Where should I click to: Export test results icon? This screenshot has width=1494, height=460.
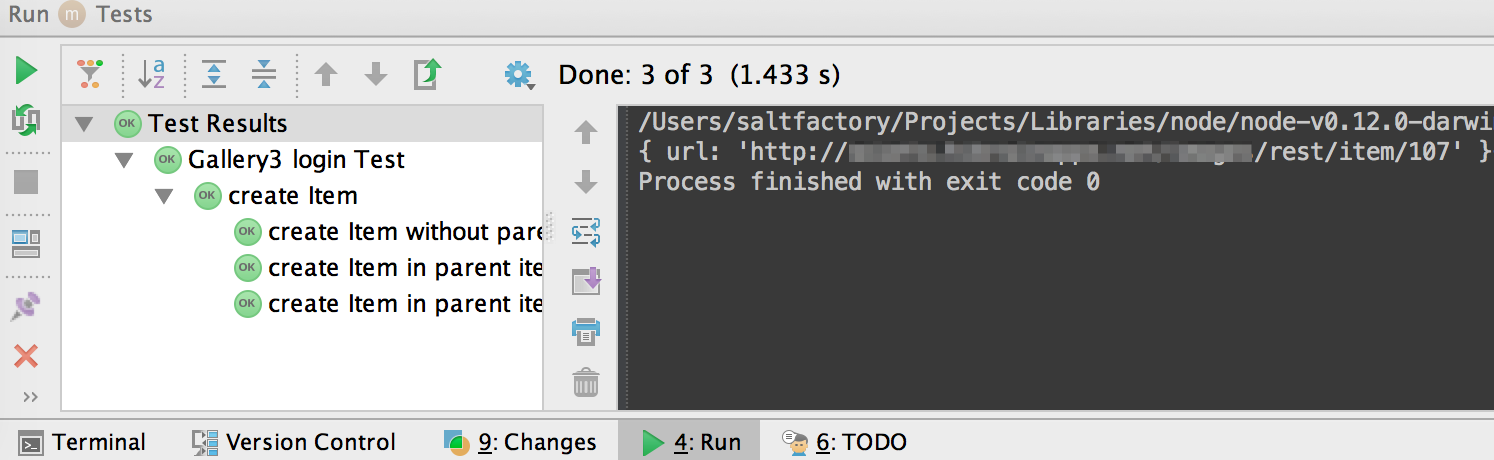pyautogui.click(x=427, y=73)
